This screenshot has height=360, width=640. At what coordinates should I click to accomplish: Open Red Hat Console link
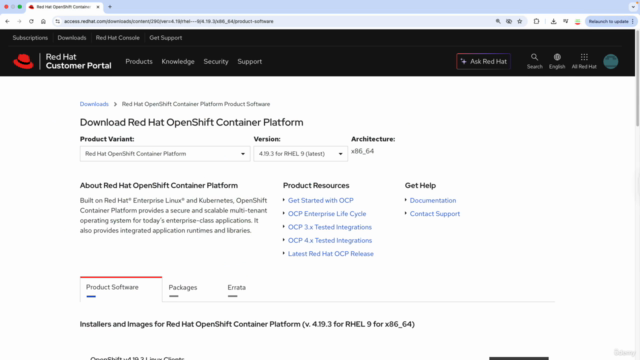click(x=118, y=38)
